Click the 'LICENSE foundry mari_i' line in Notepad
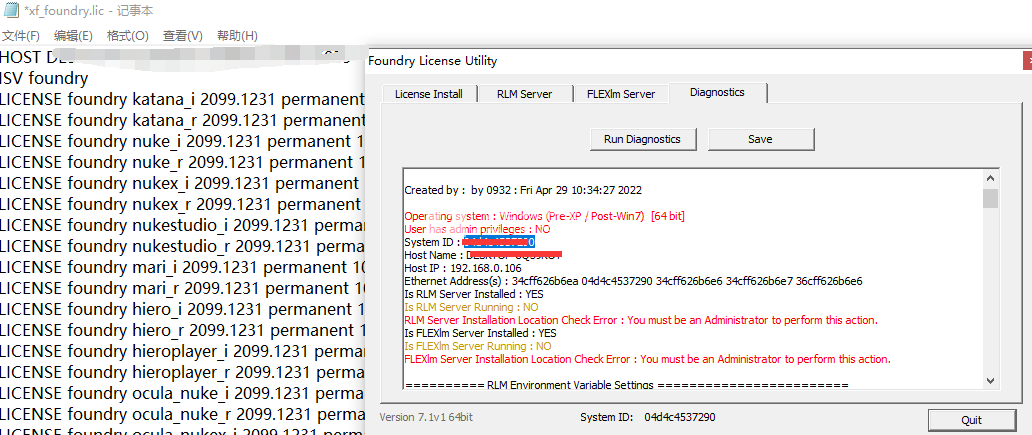The image size is (1032, 435). pyautogui.click(x=182, y=268)
